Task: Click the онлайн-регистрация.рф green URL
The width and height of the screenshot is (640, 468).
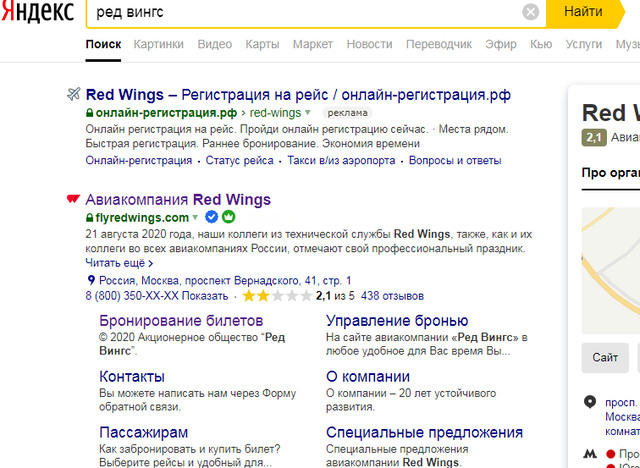Action: (x=166, y=113)
